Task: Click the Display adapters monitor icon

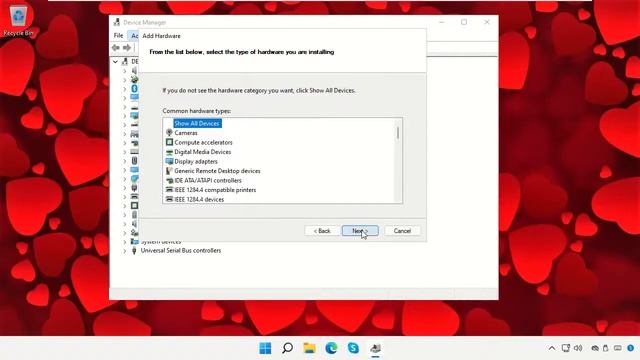Action: pos(169,161)
